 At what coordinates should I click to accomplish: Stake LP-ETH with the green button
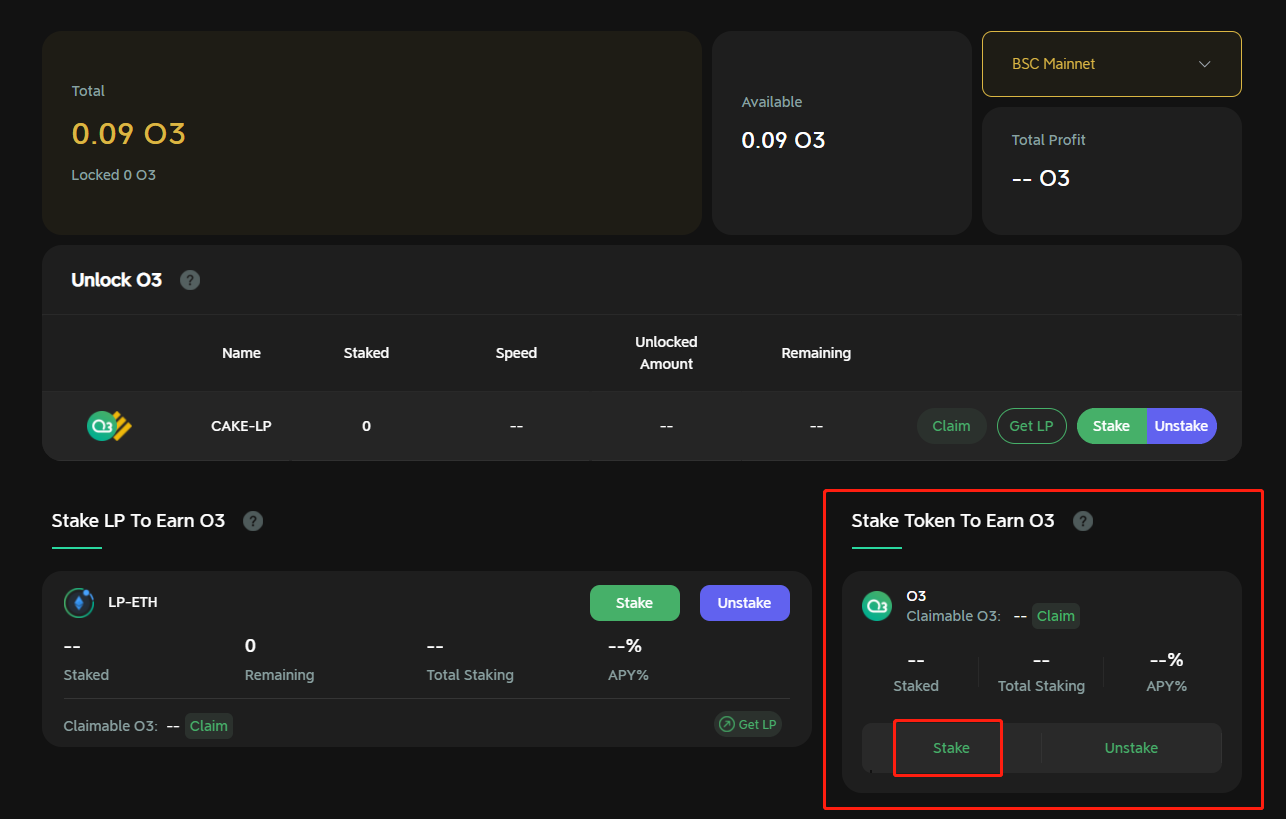[x=635, y=603]
